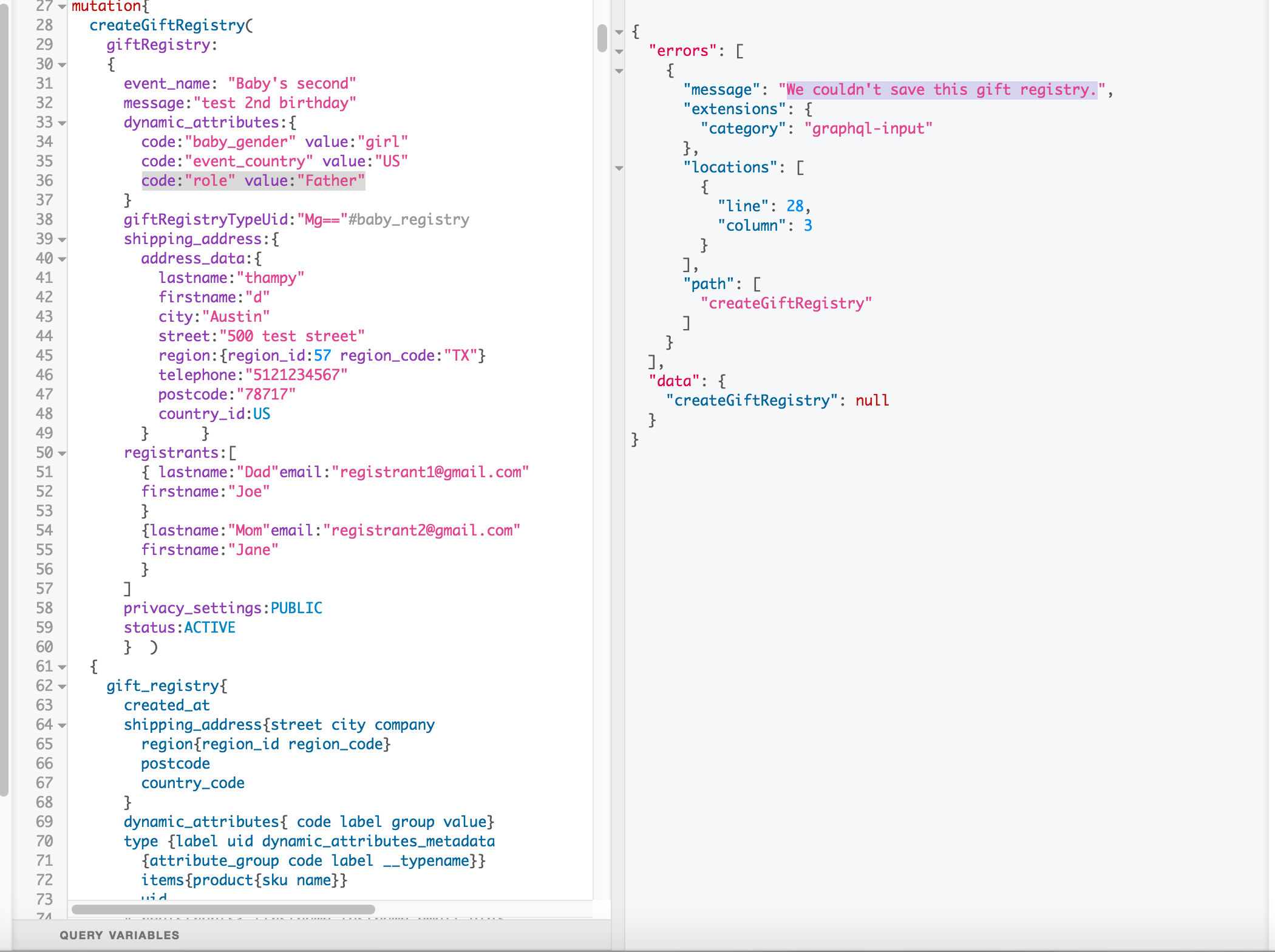The image size is (1275, 952).
Task: Collapse the top-level fold in response panel
Action: point(619,30)
